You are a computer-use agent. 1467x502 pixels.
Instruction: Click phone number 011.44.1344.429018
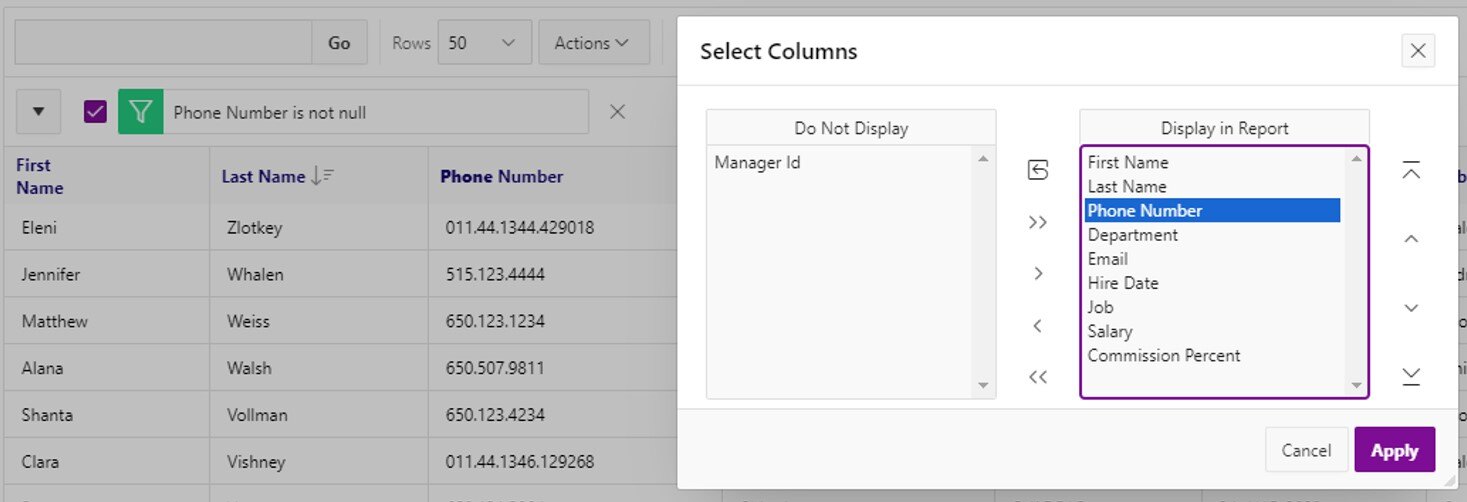[x=520, y=227]
